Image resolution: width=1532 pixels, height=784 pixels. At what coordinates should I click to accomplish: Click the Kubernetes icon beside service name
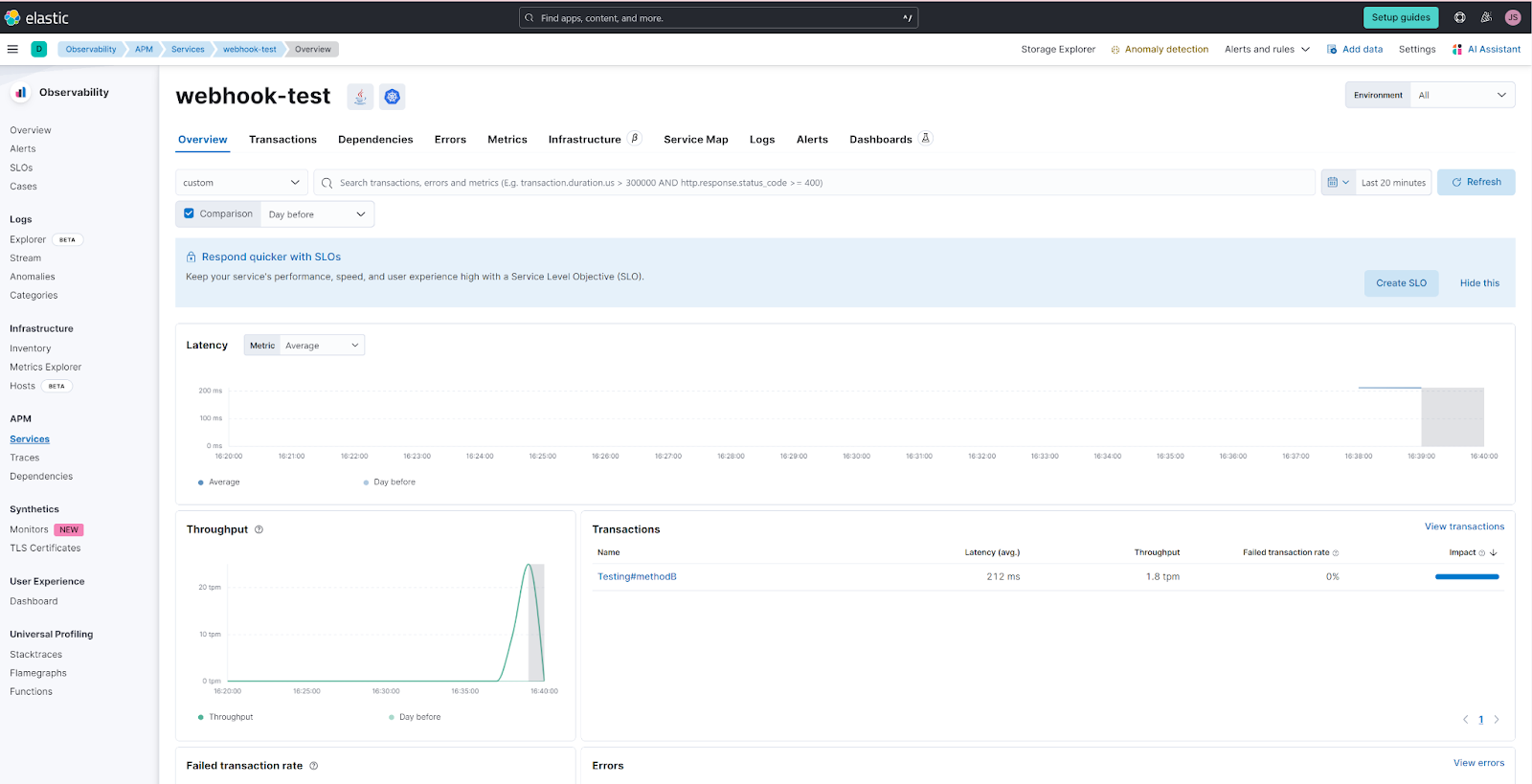coord(392,97)
